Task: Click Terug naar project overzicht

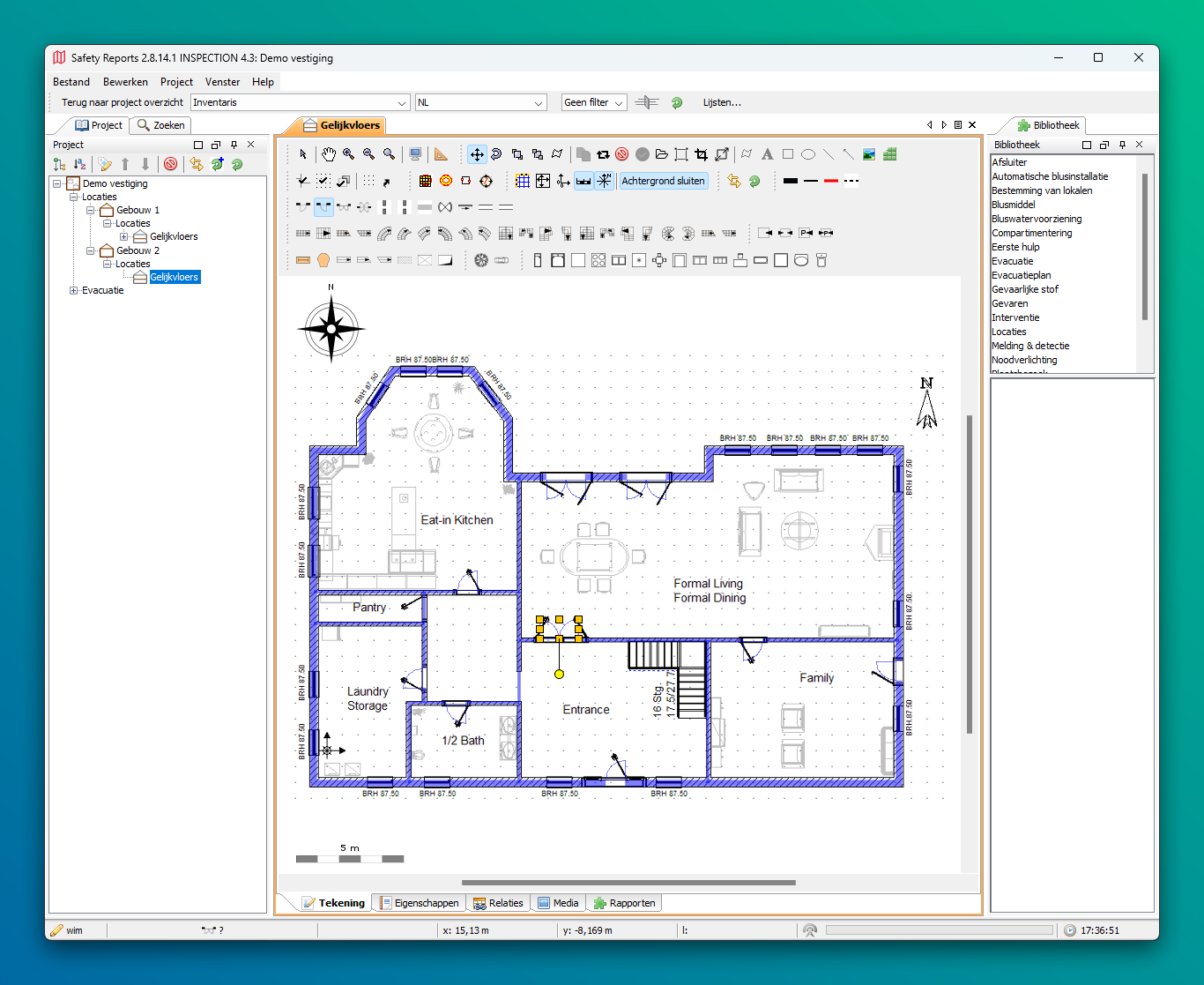Action: pos(122,102)
